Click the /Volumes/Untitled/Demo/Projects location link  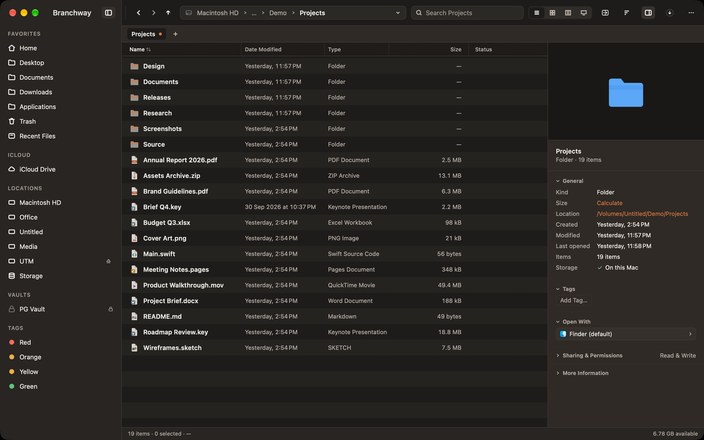pos(642,214)
